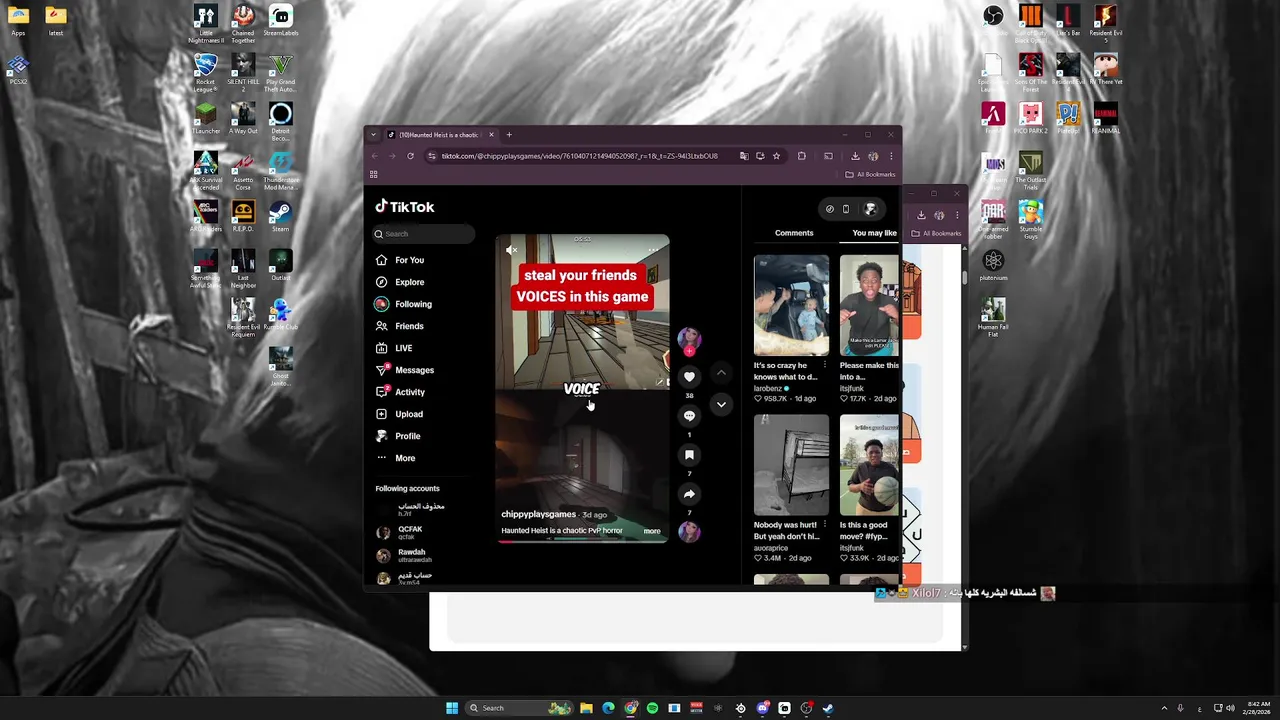Open Chrome three-dot menu in front window
This screenshot has height=720, width=1280.
891,156
